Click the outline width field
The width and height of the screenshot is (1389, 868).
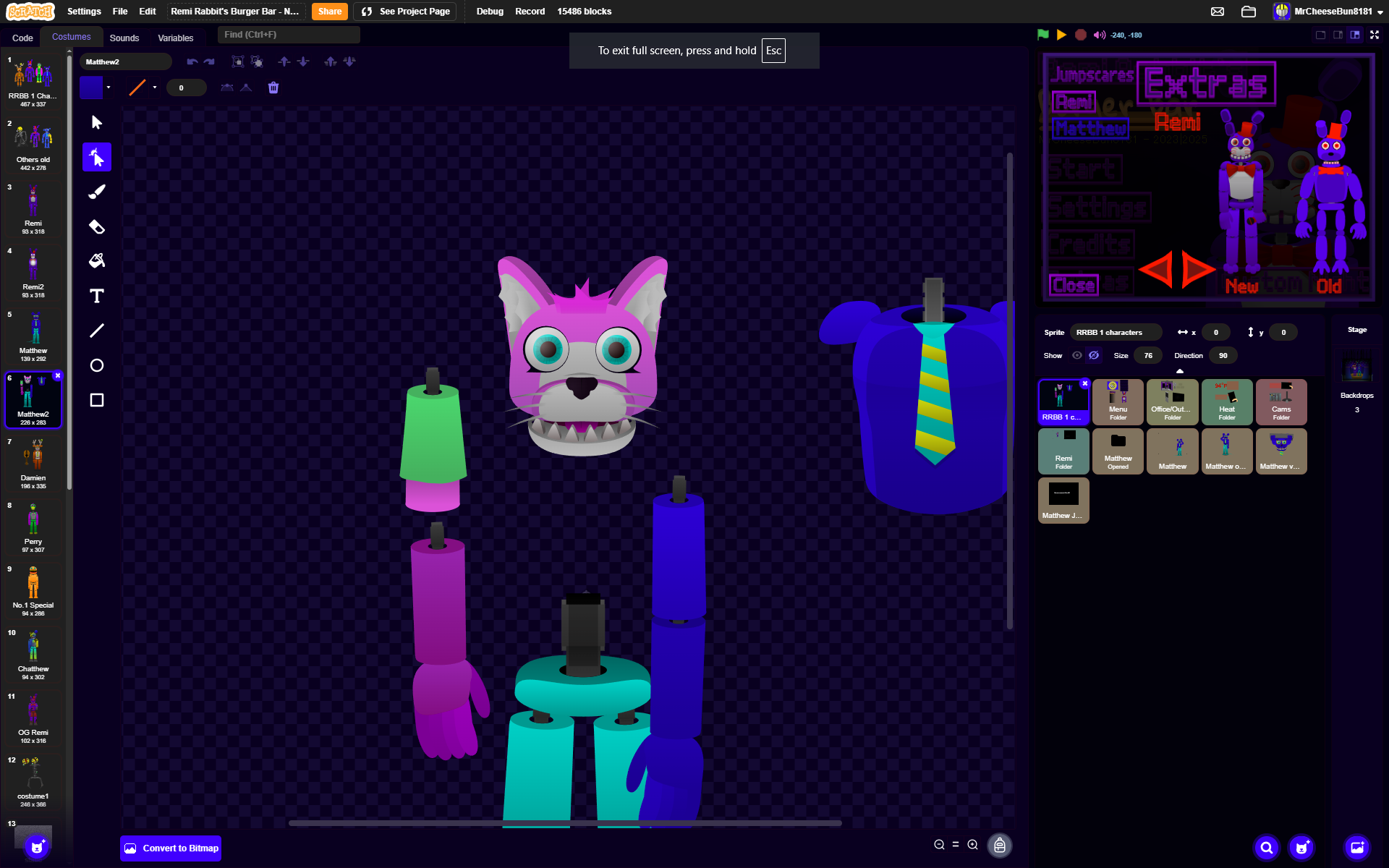187,88
